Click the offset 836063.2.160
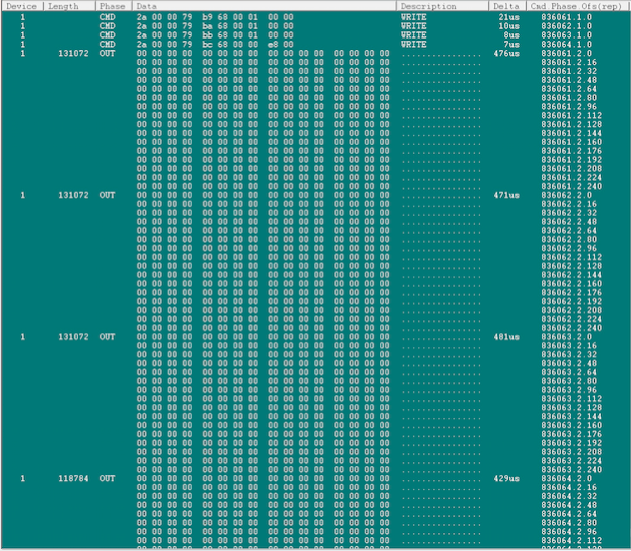 point(571,425)
